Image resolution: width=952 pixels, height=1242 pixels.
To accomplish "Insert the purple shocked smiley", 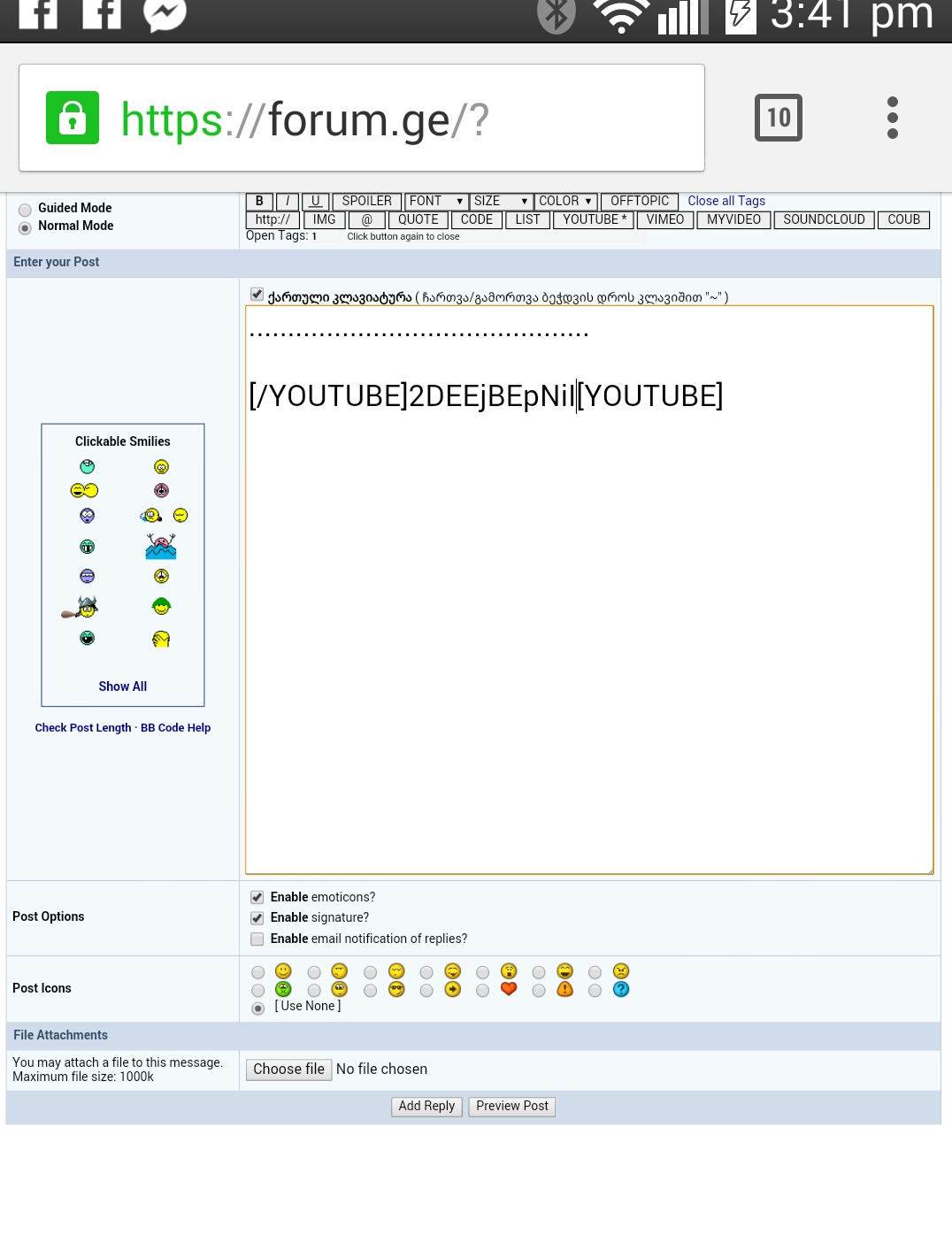I will coord(87,515).
